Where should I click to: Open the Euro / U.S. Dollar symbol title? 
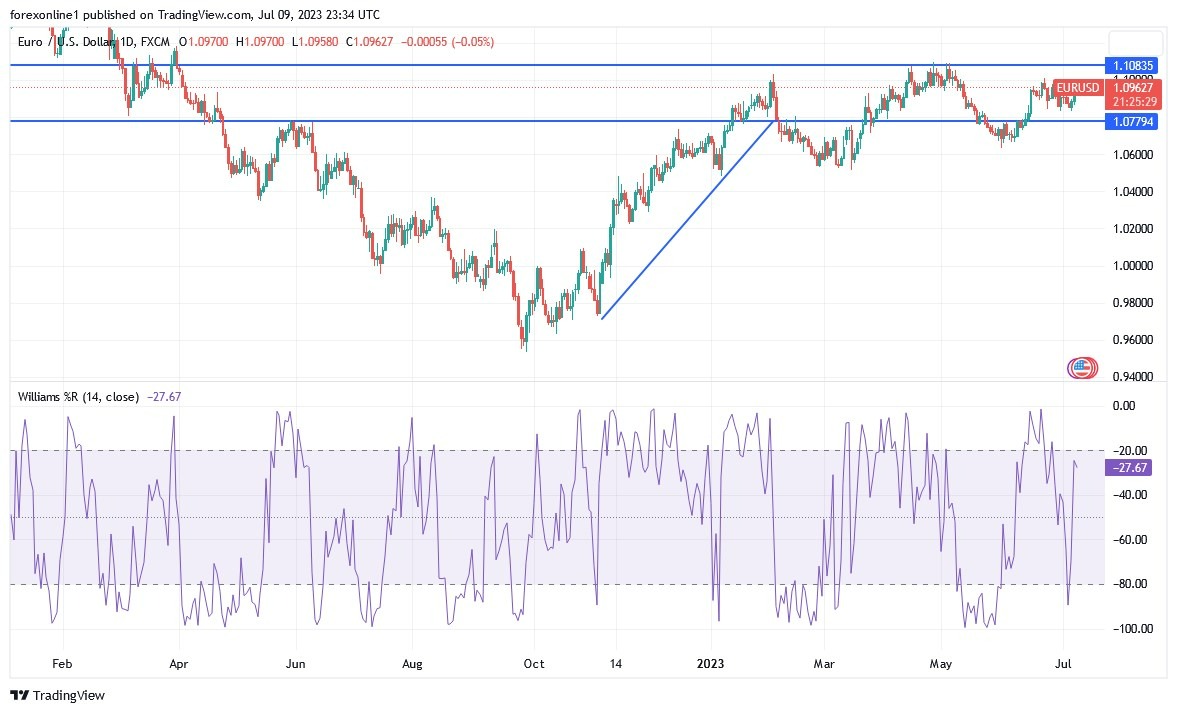click(x=70, y=42)
